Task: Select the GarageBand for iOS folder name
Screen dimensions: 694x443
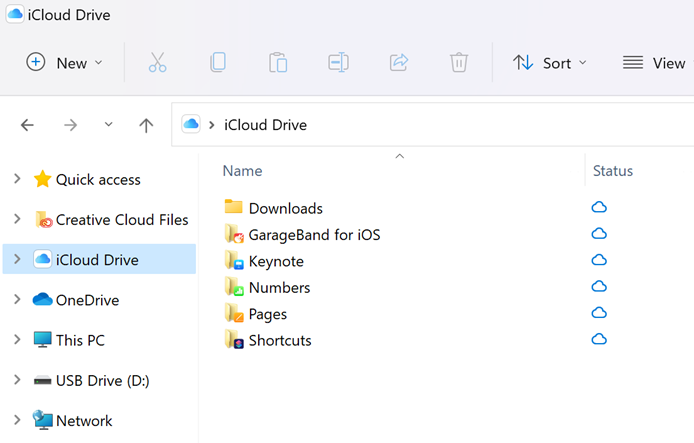Action: [314, 235]
